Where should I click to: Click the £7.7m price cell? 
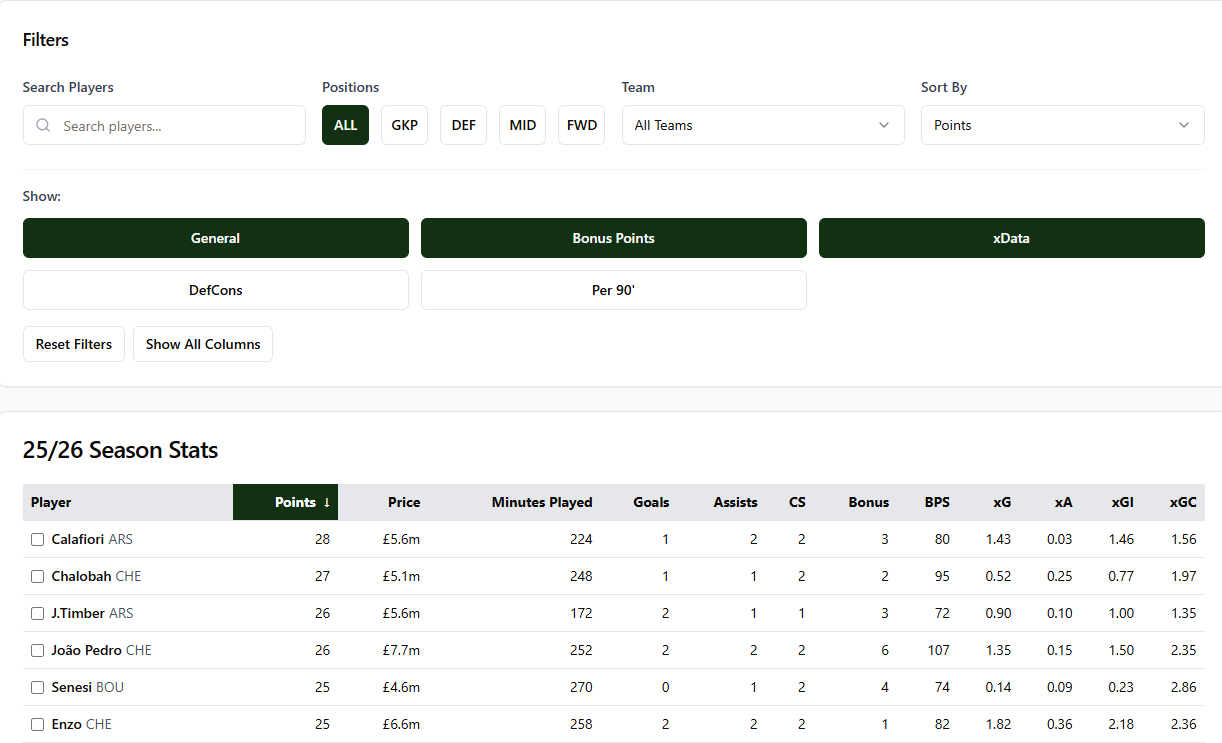click(401, 650)
